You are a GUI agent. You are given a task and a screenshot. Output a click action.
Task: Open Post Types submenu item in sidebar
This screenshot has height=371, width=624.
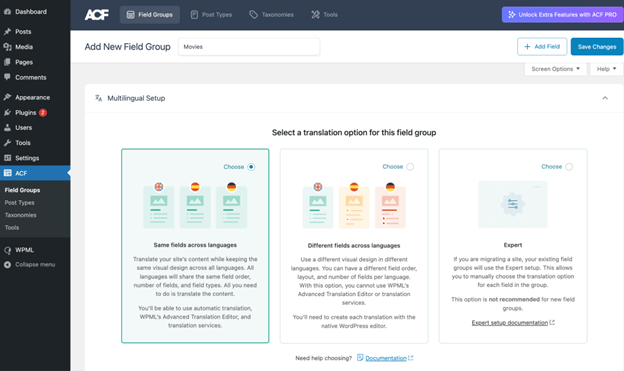[x=20, y=203]
